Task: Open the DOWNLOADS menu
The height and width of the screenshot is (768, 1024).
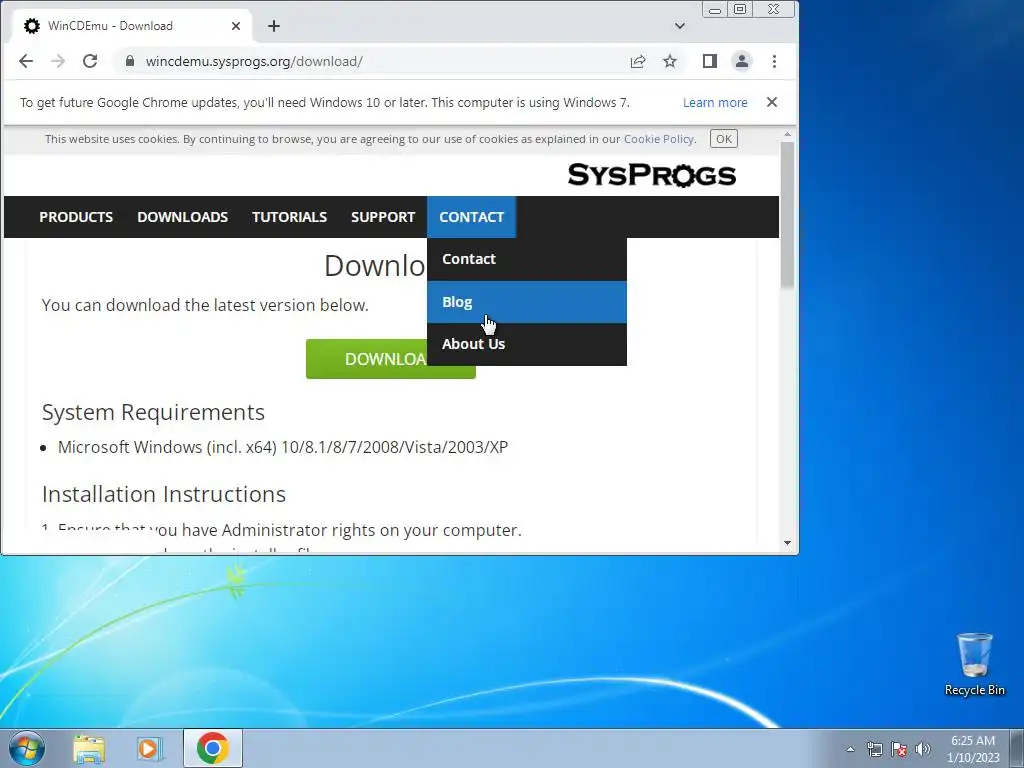Action: click(182, 217)
